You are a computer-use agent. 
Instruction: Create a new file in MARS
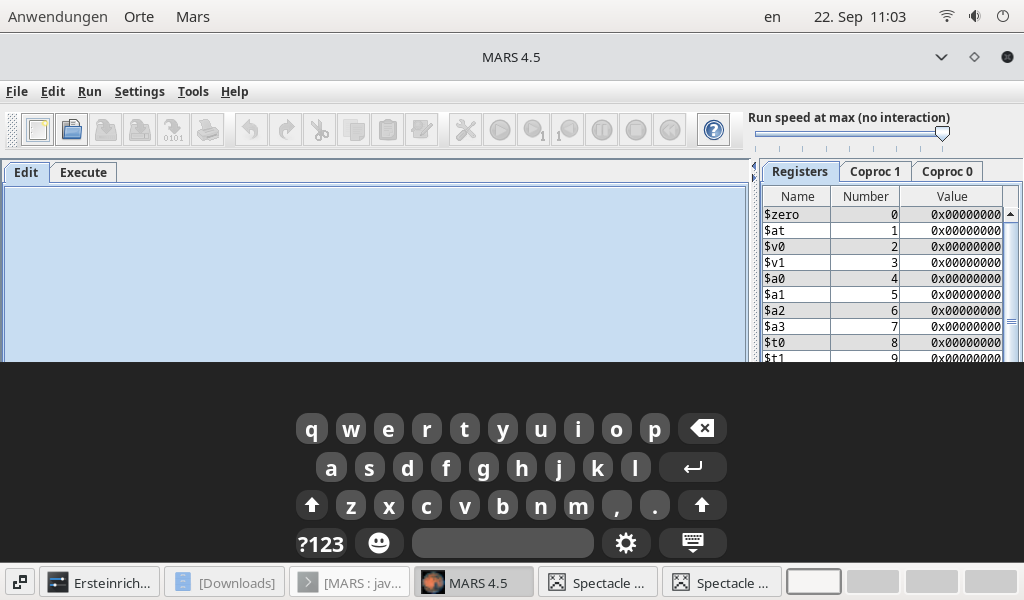(x=38, y=129)
